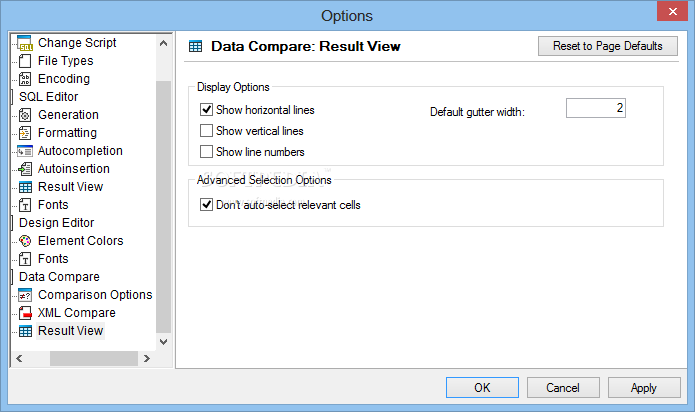Open the File Types options page
The height and width of the screenshot is (412, 695).
(x=66, y=61)
